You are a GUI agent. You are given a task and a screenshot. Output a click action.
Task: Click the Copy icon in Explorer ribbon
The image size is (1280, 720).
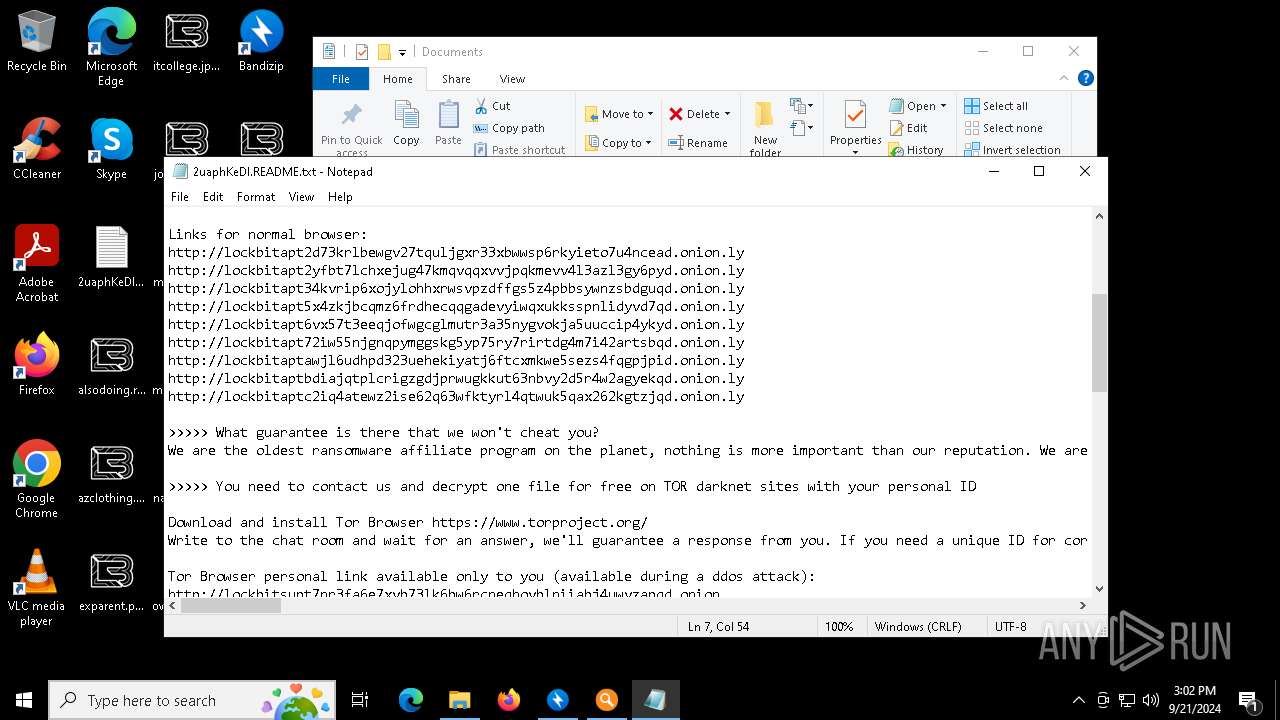[406, 123]
